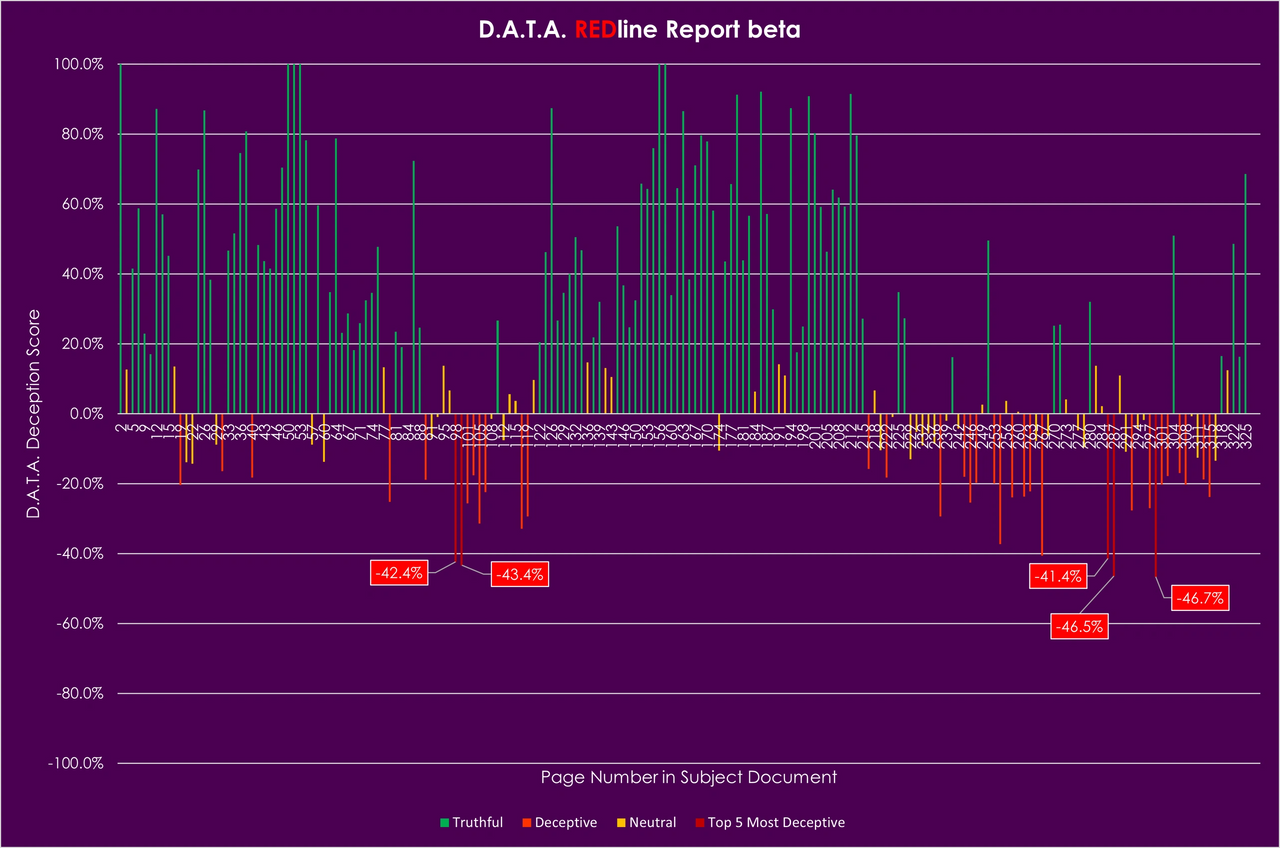Click the -42.4% data callout label

click(x=399, y=573)
